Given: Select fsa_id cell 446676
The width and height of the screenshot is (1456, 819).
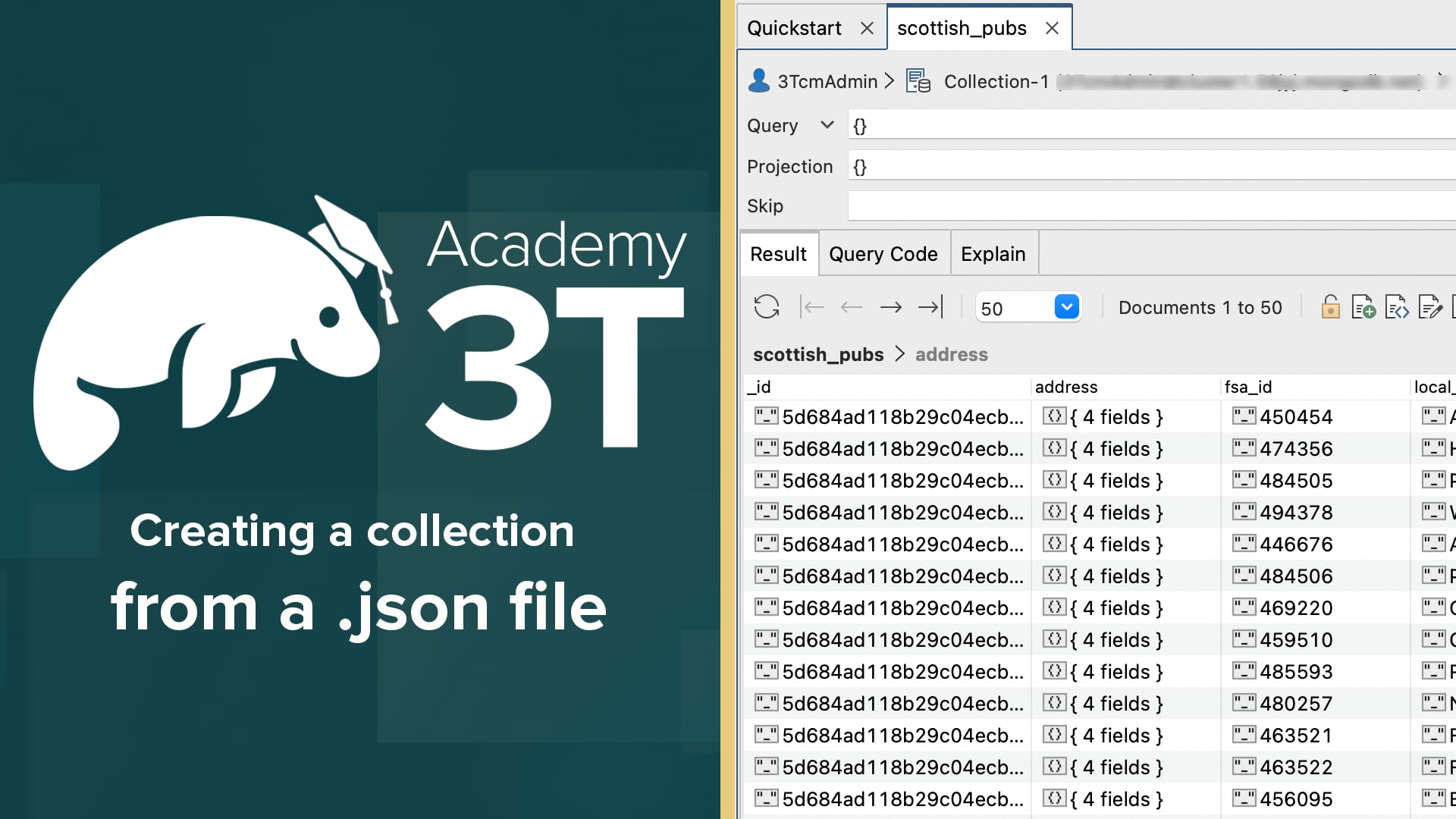Looking at the screenshot, I should pyautogui.click(x=1315, y=544).
